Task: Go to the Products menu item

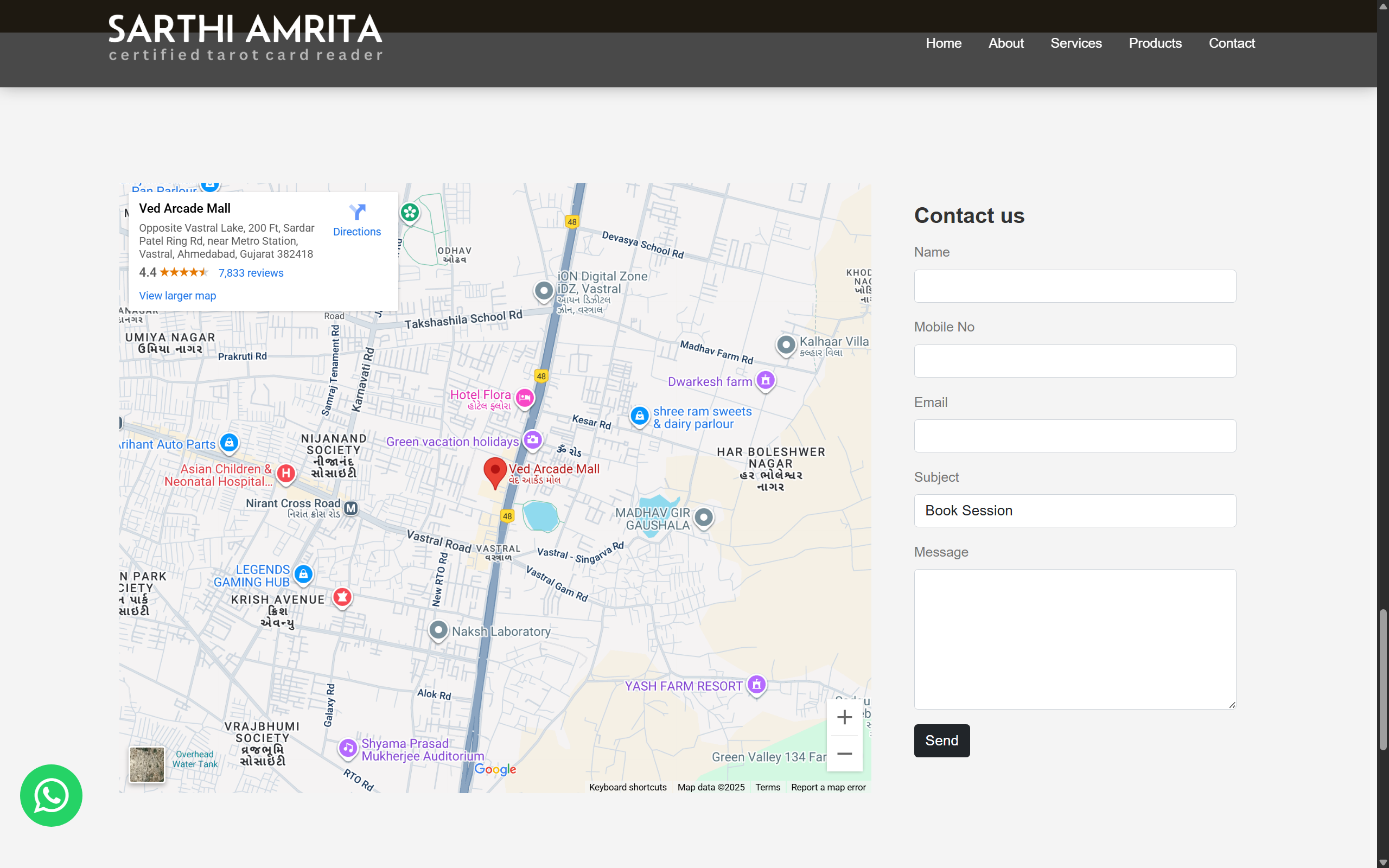Action: (x=1155, y=43)
